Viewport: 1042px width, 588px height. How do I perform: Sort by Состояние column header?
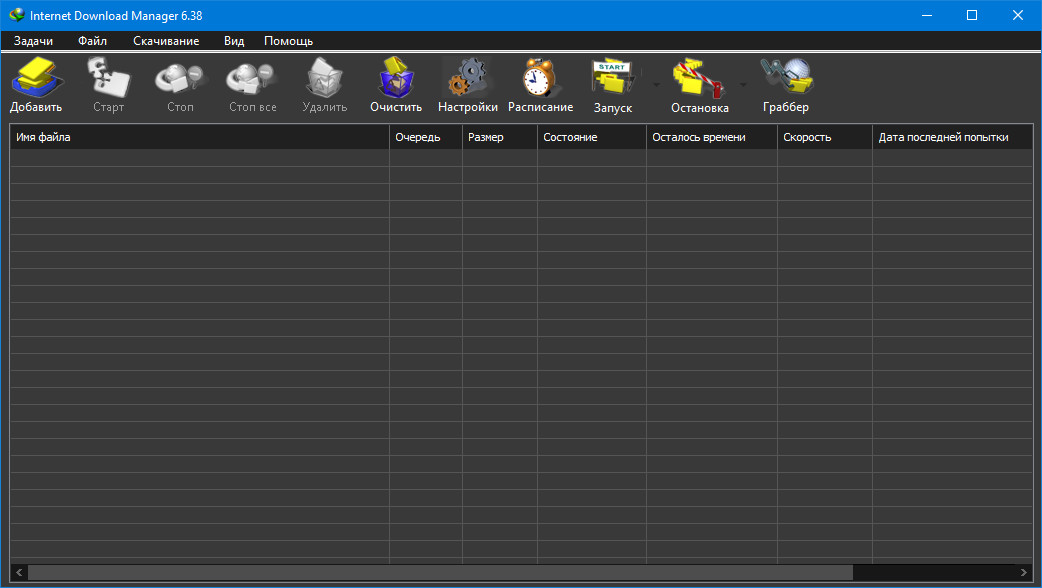click(591, 137)
